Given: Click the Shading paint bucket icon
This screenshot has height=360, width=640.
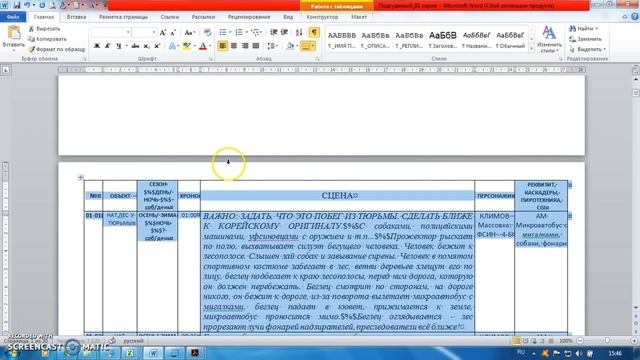Looking at the screenshot, I should pos(290,46).
